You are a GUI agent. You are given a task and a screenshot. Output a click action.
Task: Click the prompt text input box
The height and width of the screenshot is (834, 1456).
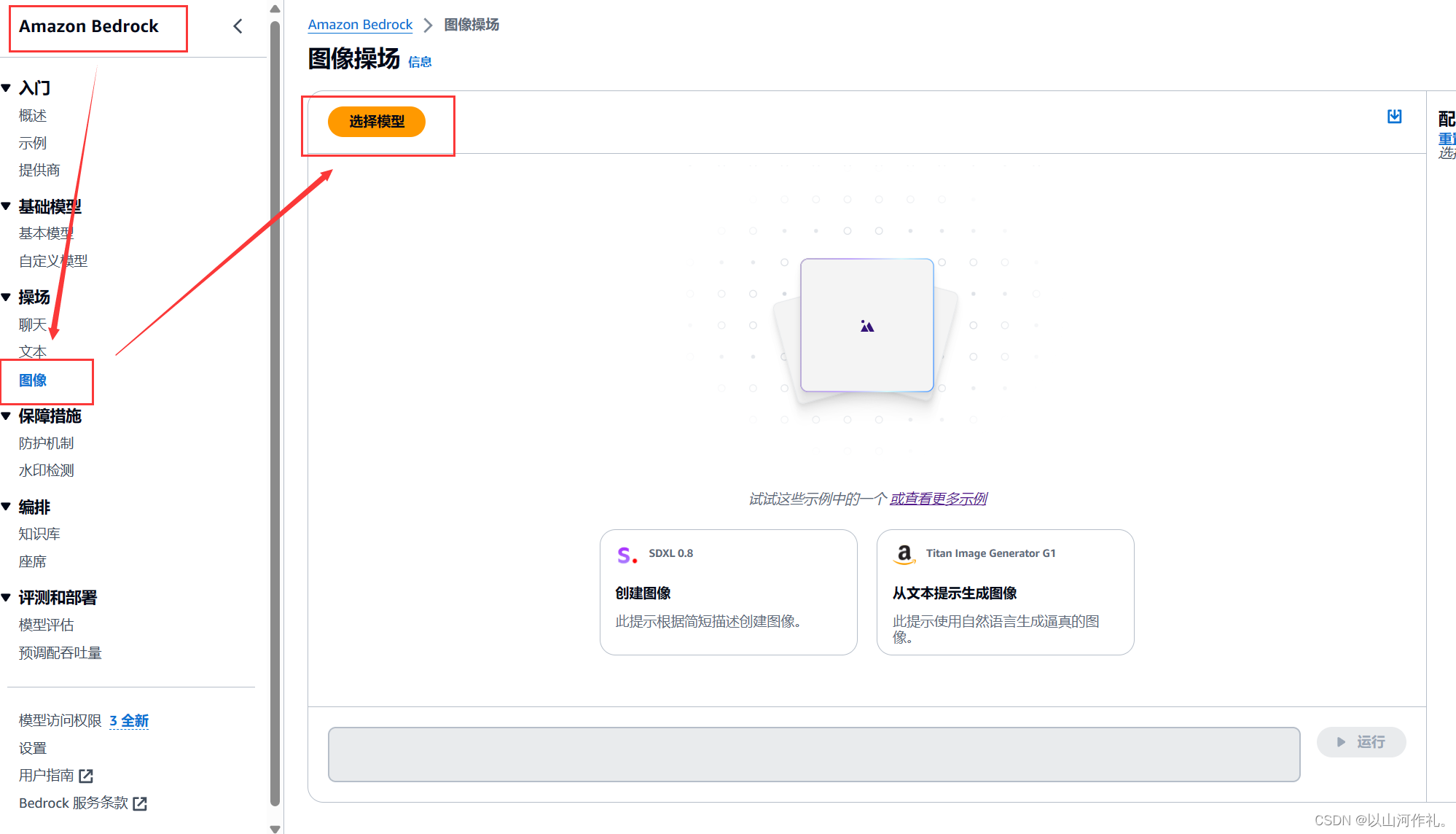(813, 754)
